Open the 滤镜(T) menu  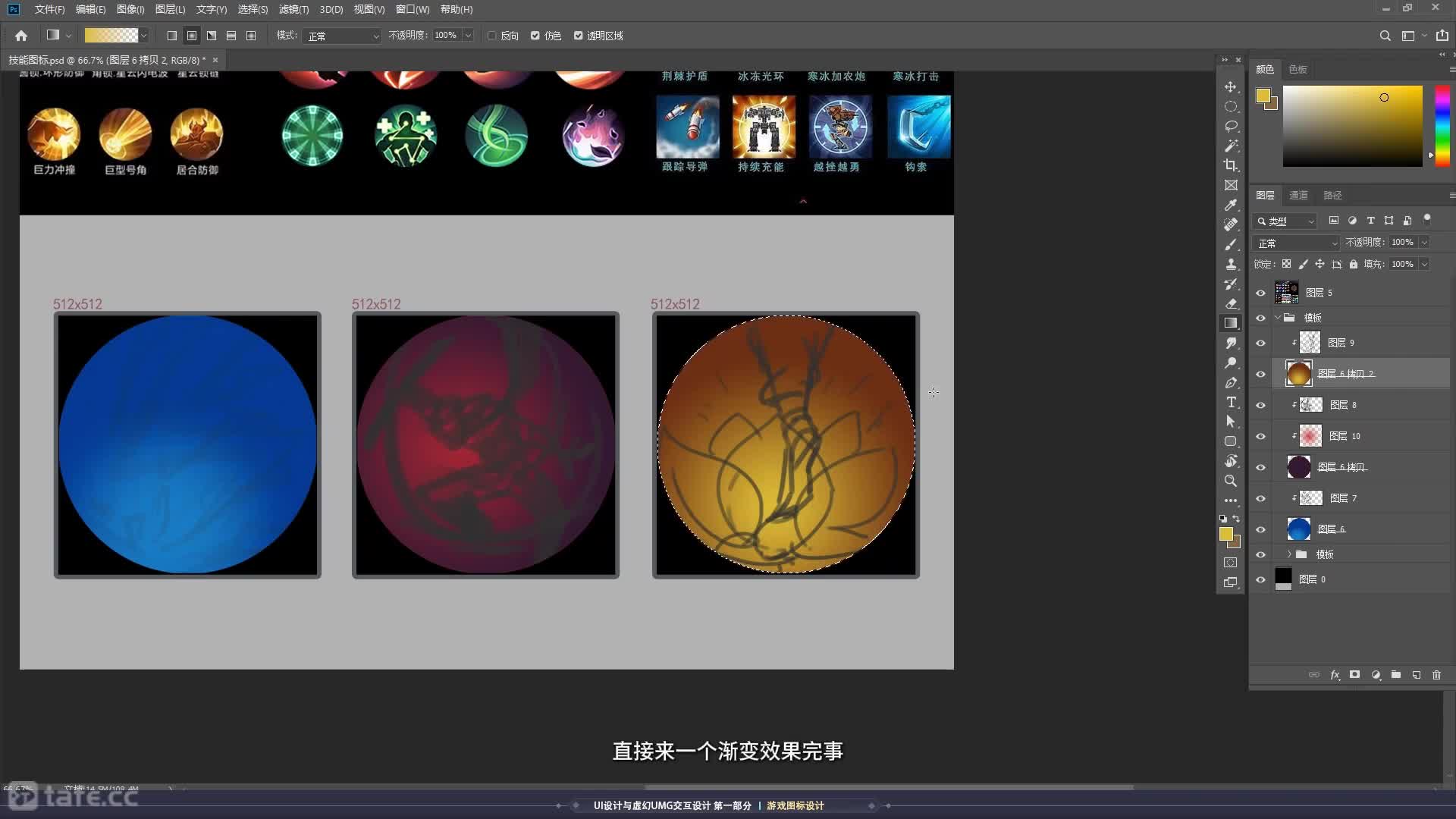[293, 9]
